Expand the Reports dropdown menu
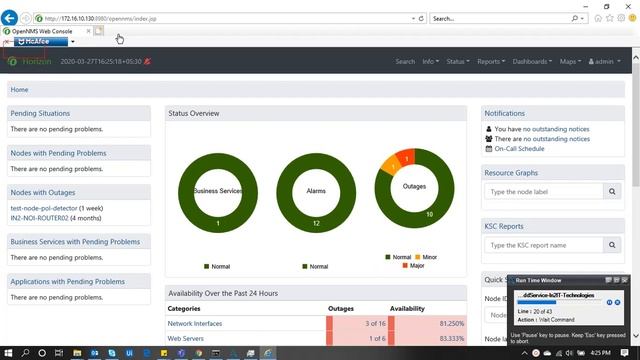The width and height of the screenshot is (640, 360). tap(491, 61)
